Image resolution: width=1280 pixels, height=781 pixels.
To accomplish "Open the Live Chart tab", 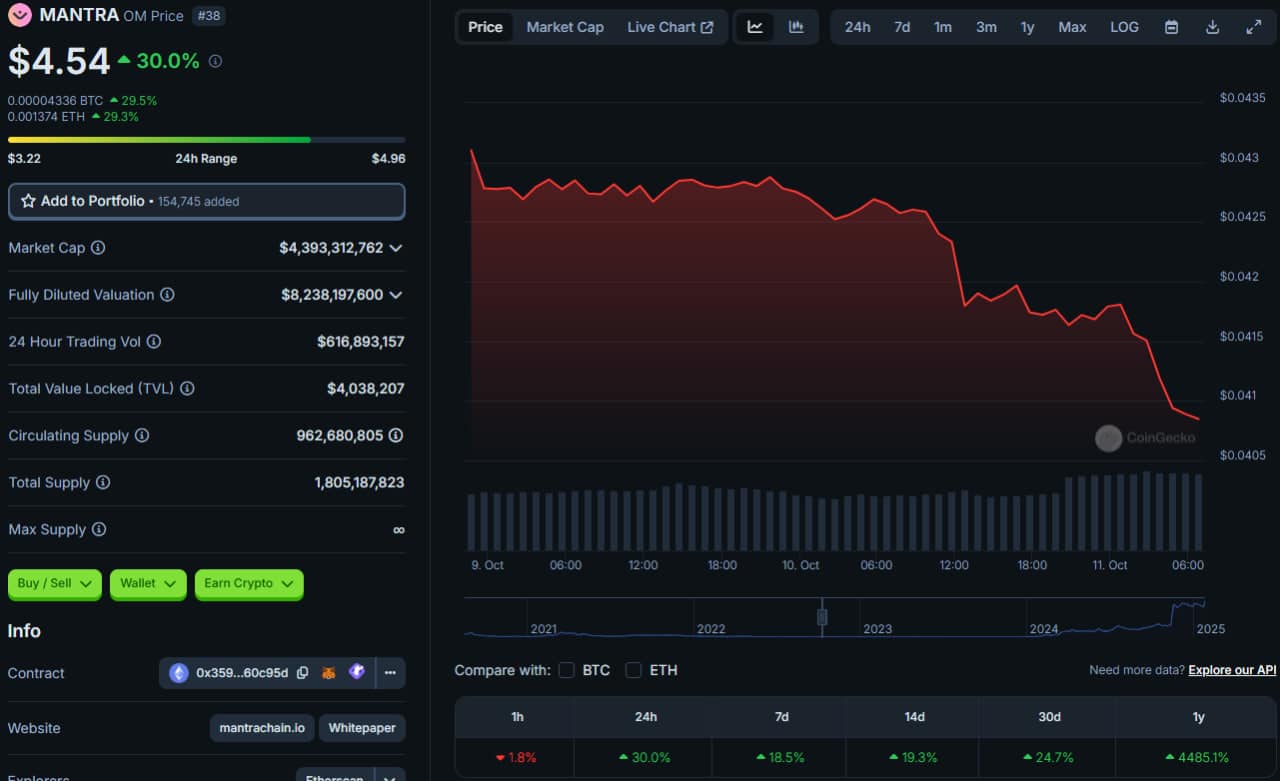I will (x=671, y=27).
